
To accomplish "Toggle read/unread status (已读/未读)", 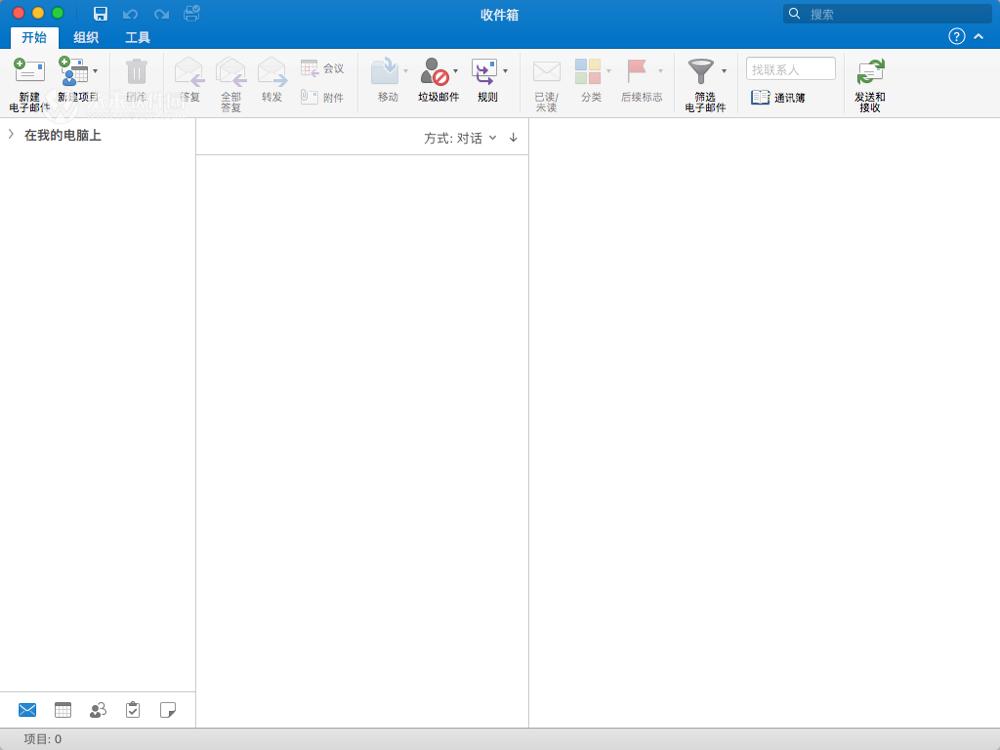I will (x=546, y=80).
